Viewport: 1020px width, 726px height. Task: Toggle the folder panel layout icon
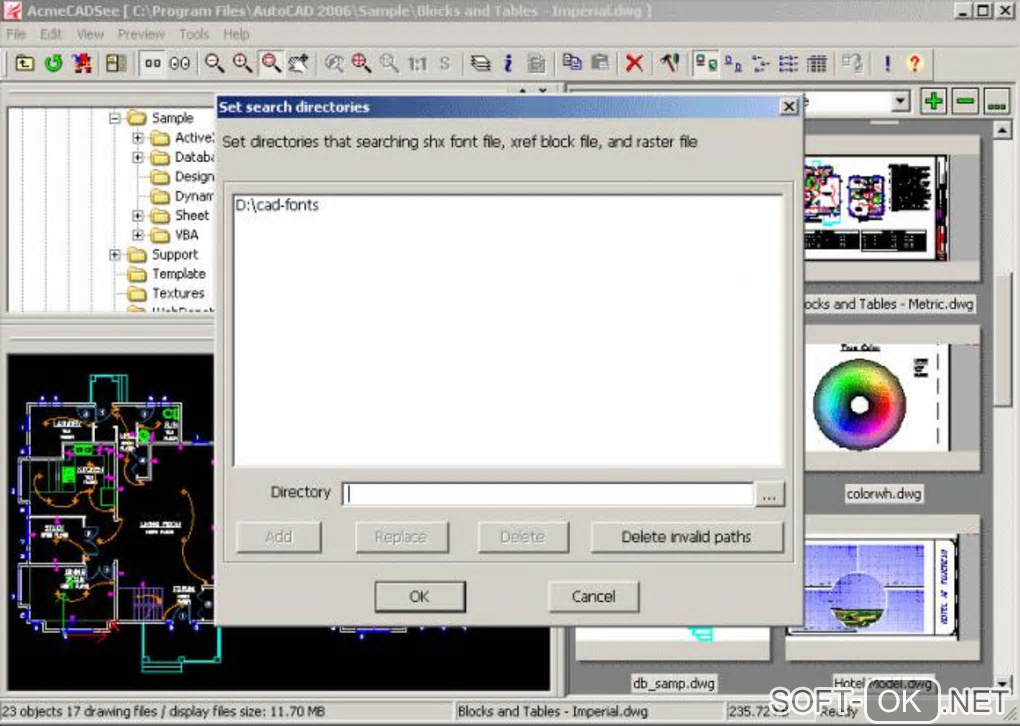116,63
